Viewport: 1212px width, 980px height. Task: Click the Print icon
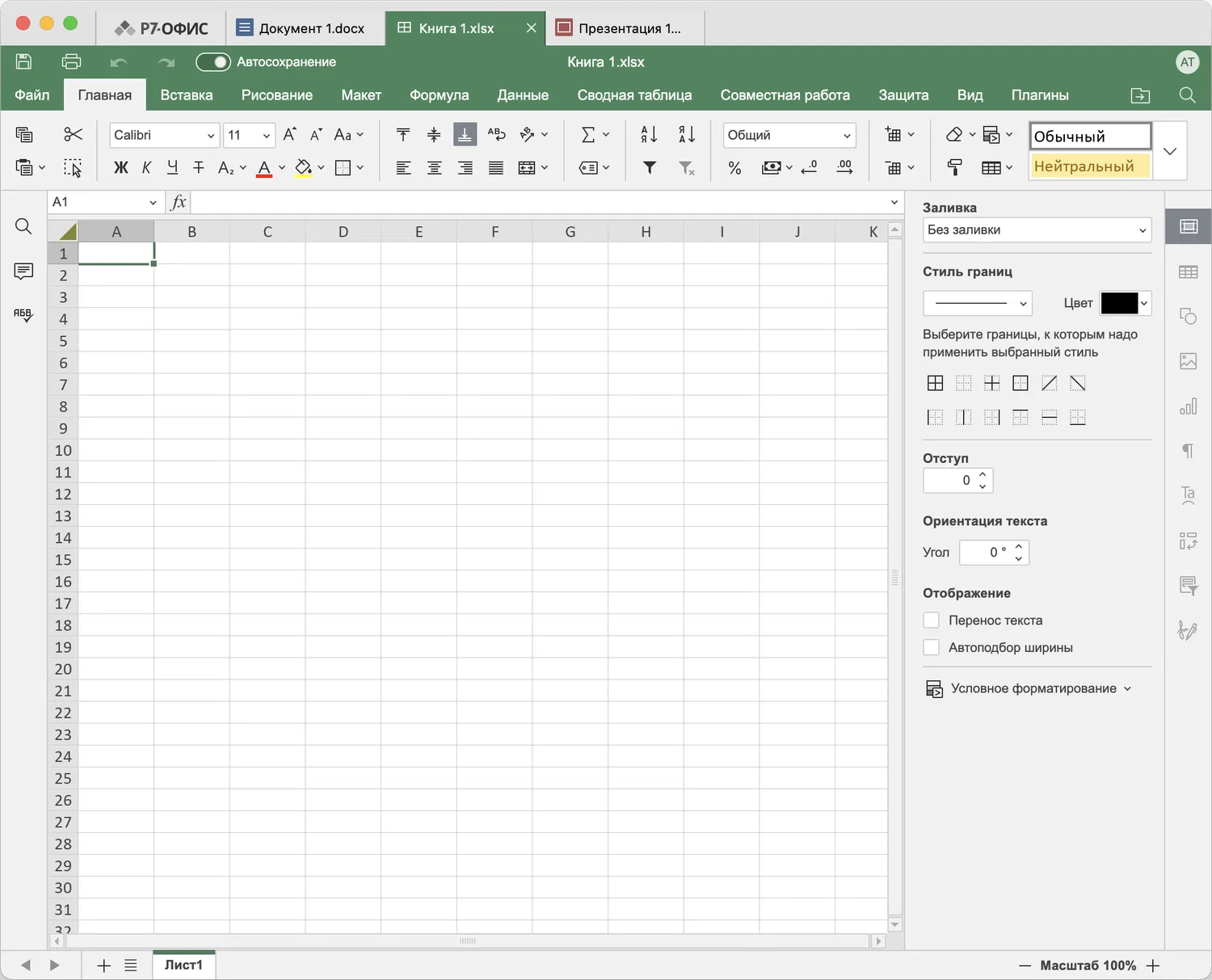(x=71, y=61)
